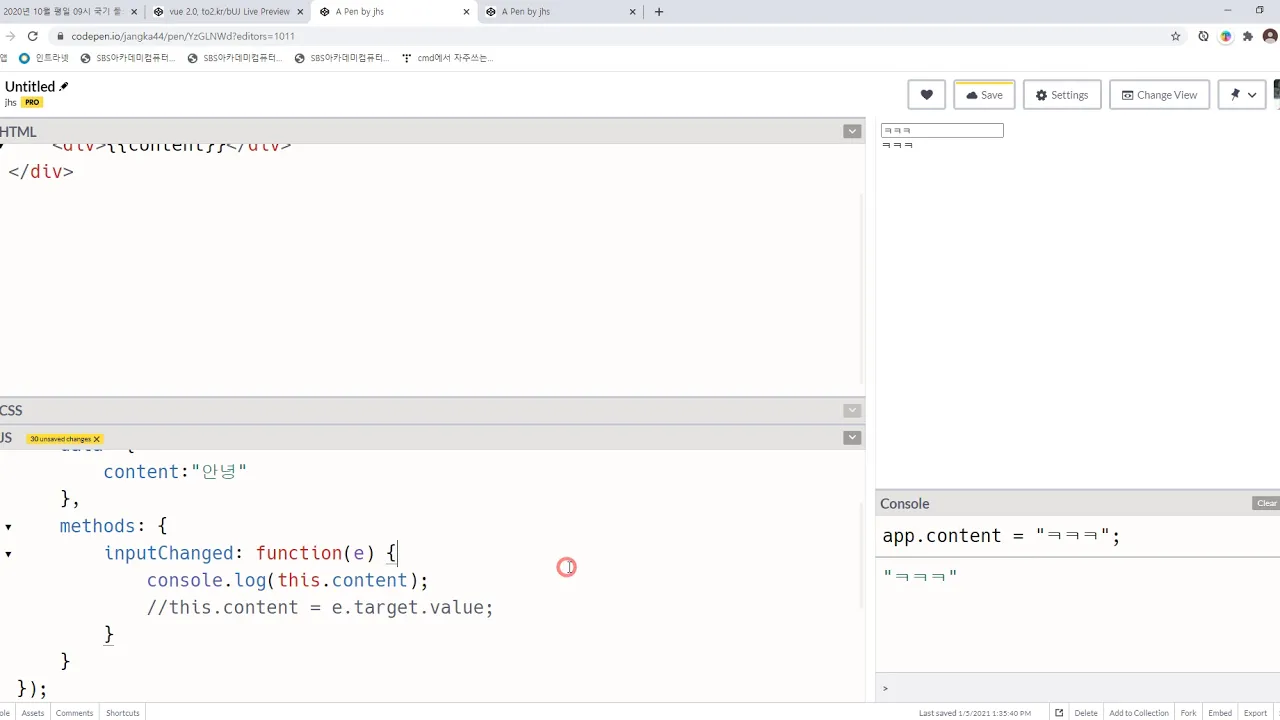Open the Comments panel
Image resolution: width=1280 pixels, height=720 pixels.
(74, 713)
